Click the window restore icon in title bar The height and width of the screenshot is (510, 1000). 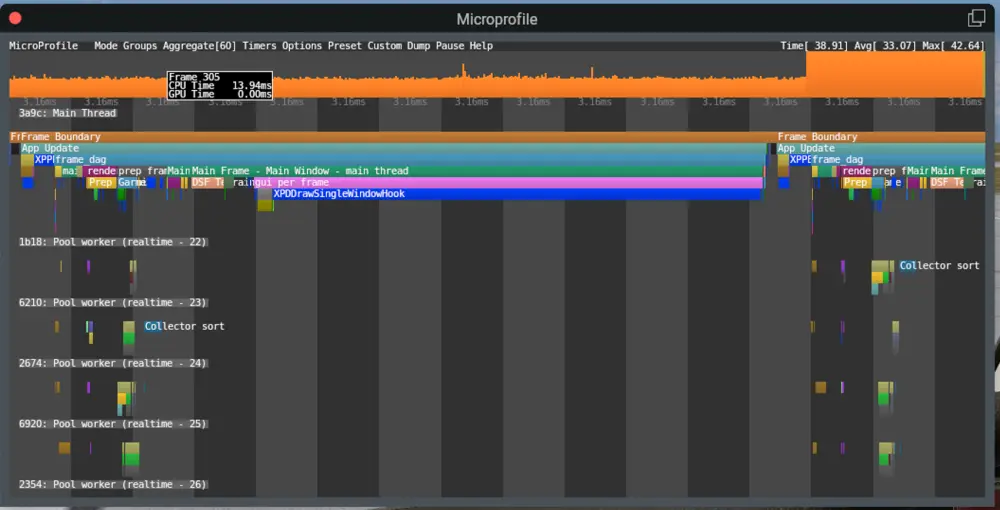click(976, 18)
